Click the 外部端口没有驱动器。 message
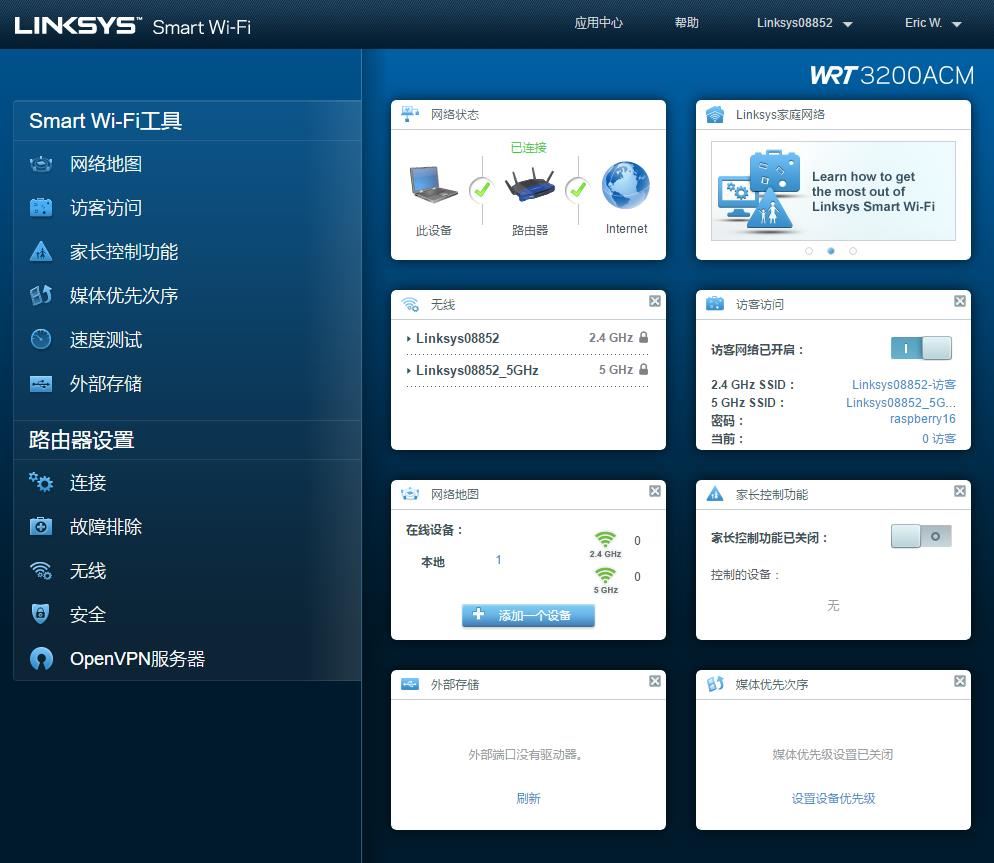The height and width of the screenshot is (863, 994). pos(526,755)
